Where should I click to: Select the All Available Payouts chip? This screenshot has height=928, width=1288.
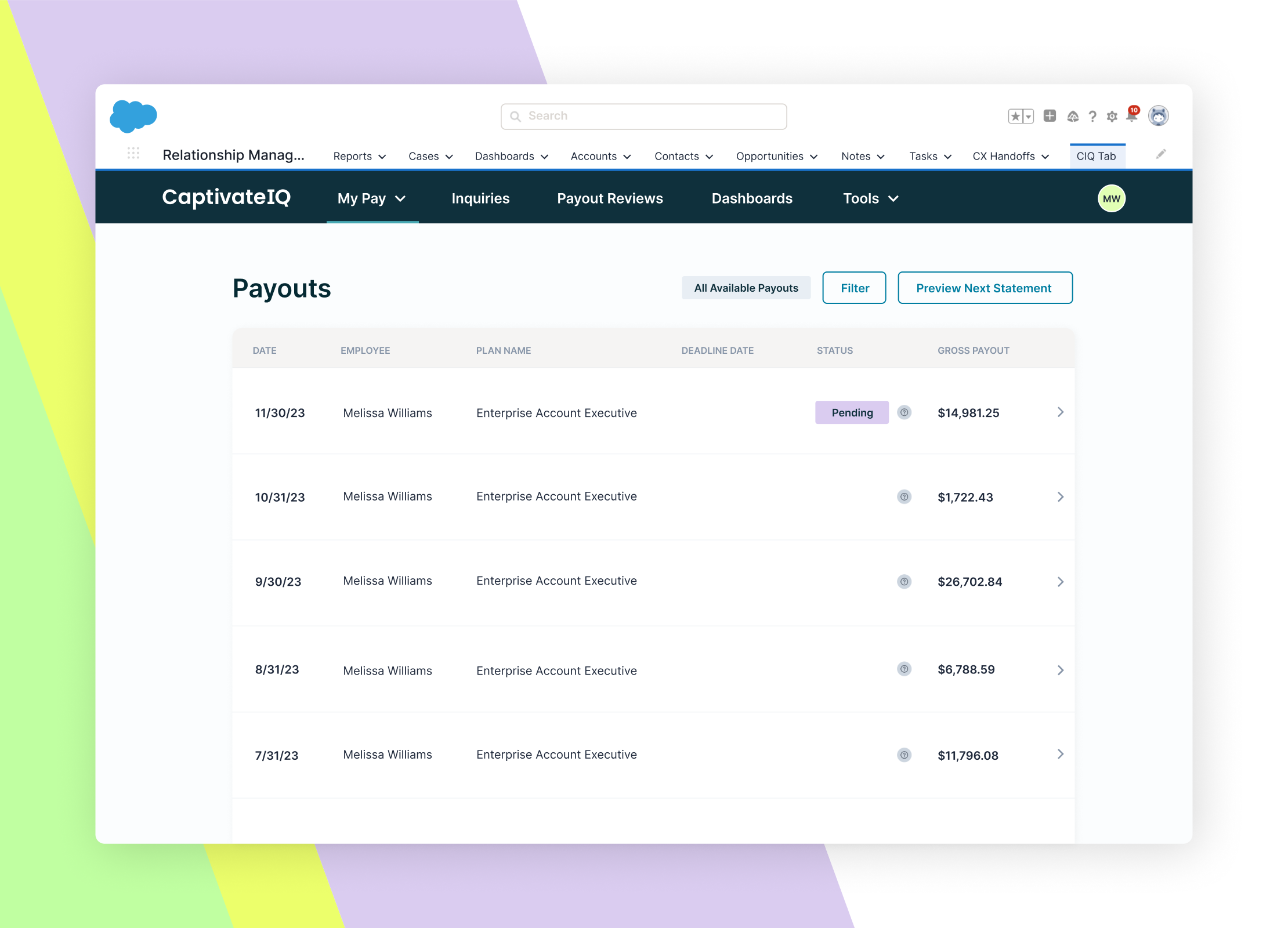(x=746, y=288)
